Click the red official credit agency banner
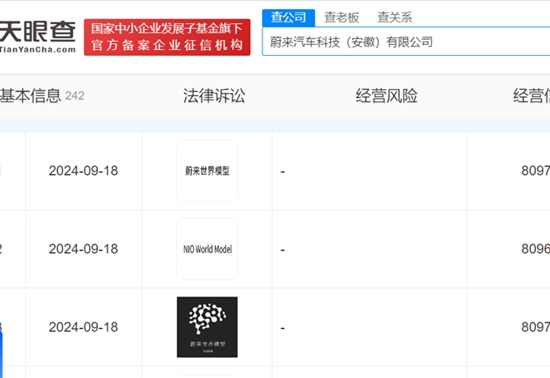Viewport: 550px width, 378px height. pyautogui.click(x=167, y=37)
